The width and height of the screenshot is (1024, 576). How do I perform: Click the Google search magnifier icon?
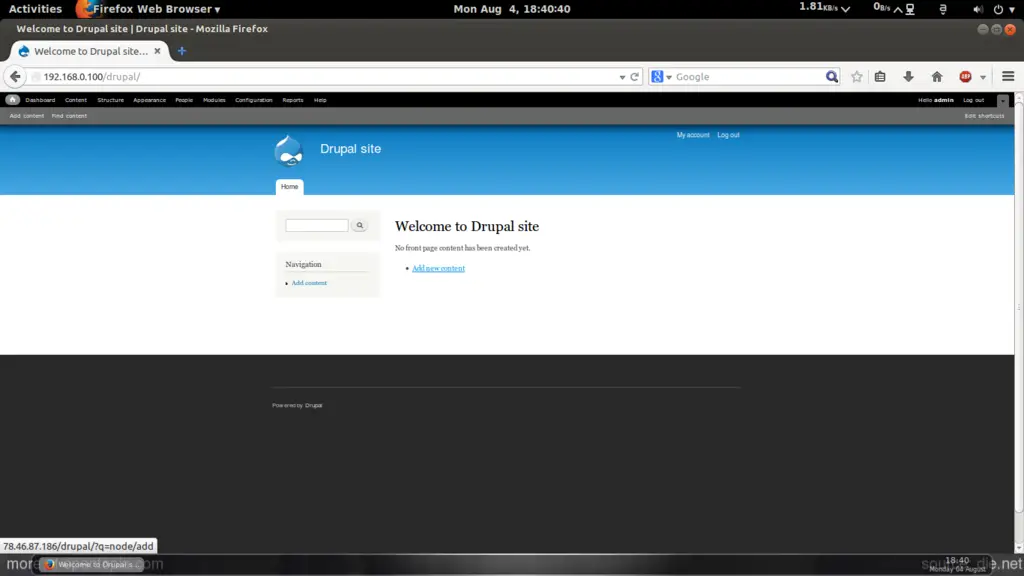tap(831, 76)
